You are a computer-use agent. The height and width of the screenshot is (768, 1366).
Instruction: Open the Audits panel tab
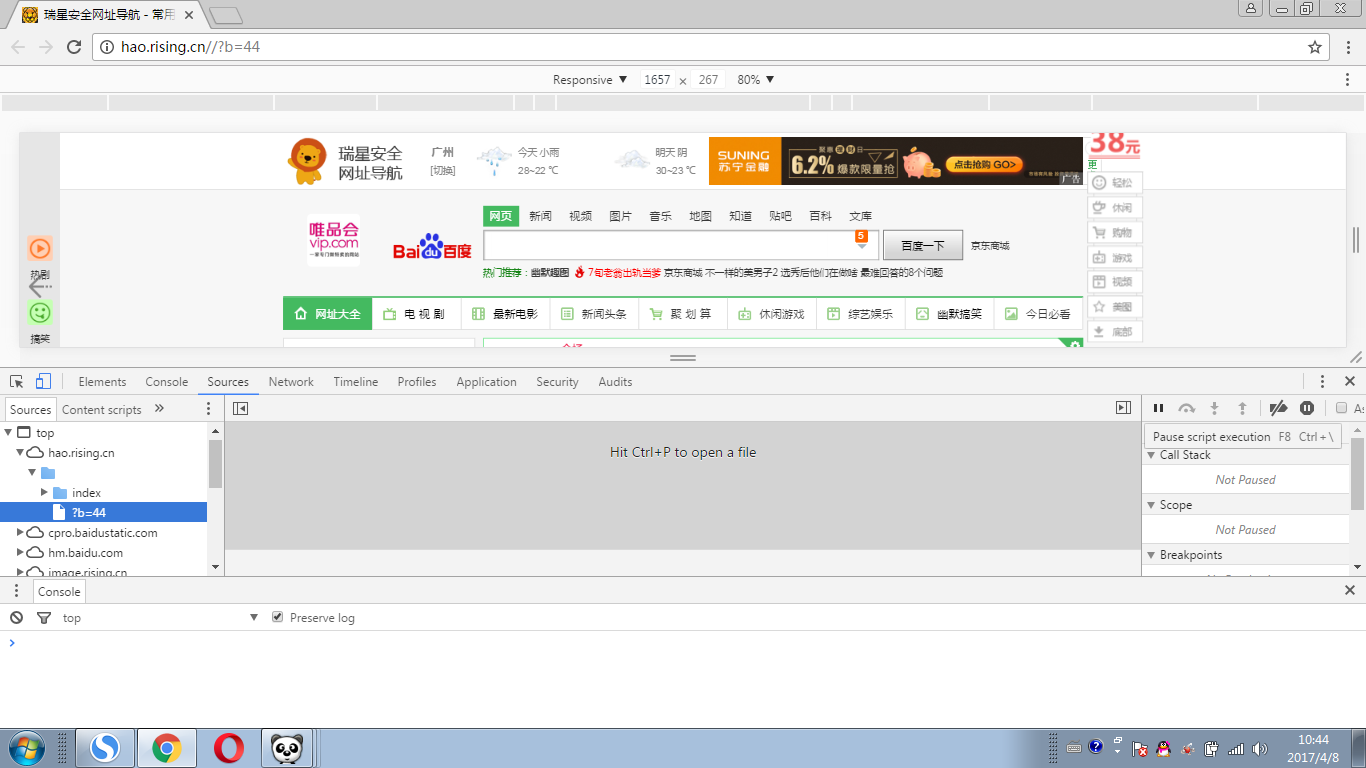pos(615,381)
